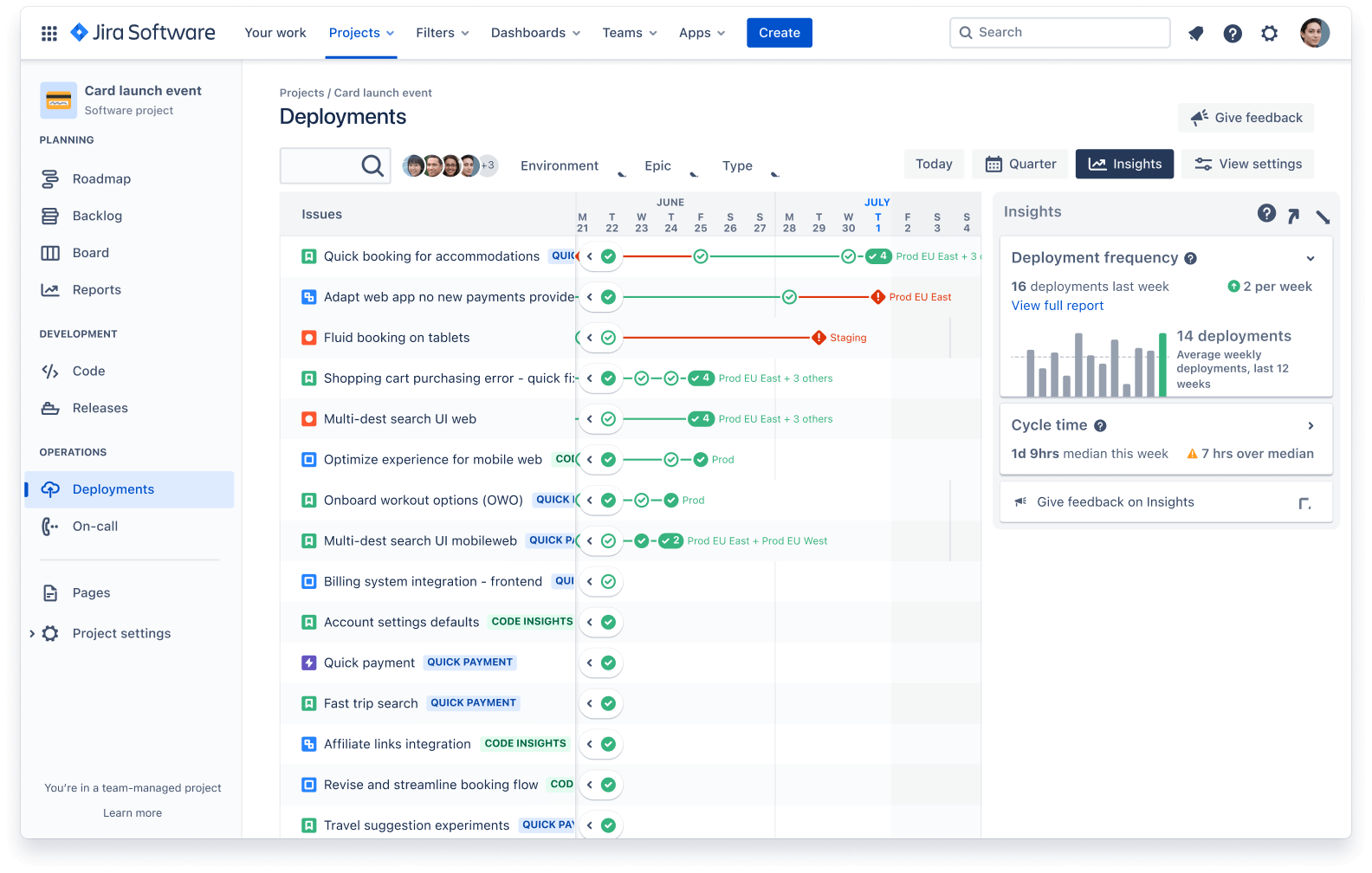Open the View full report link

coord(1057,306)
